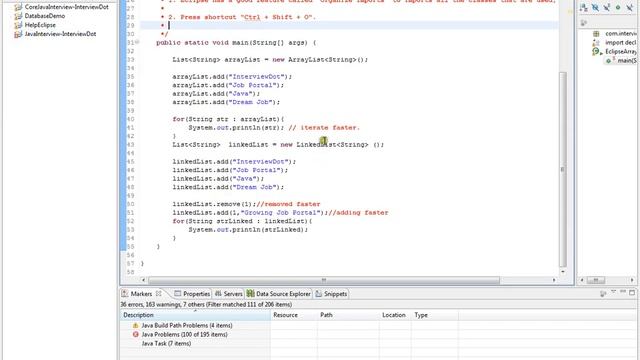This screenshot has width=640, height=360.
Task: Select DatabaseDemo project in explorer
Action: coord(44,16)
